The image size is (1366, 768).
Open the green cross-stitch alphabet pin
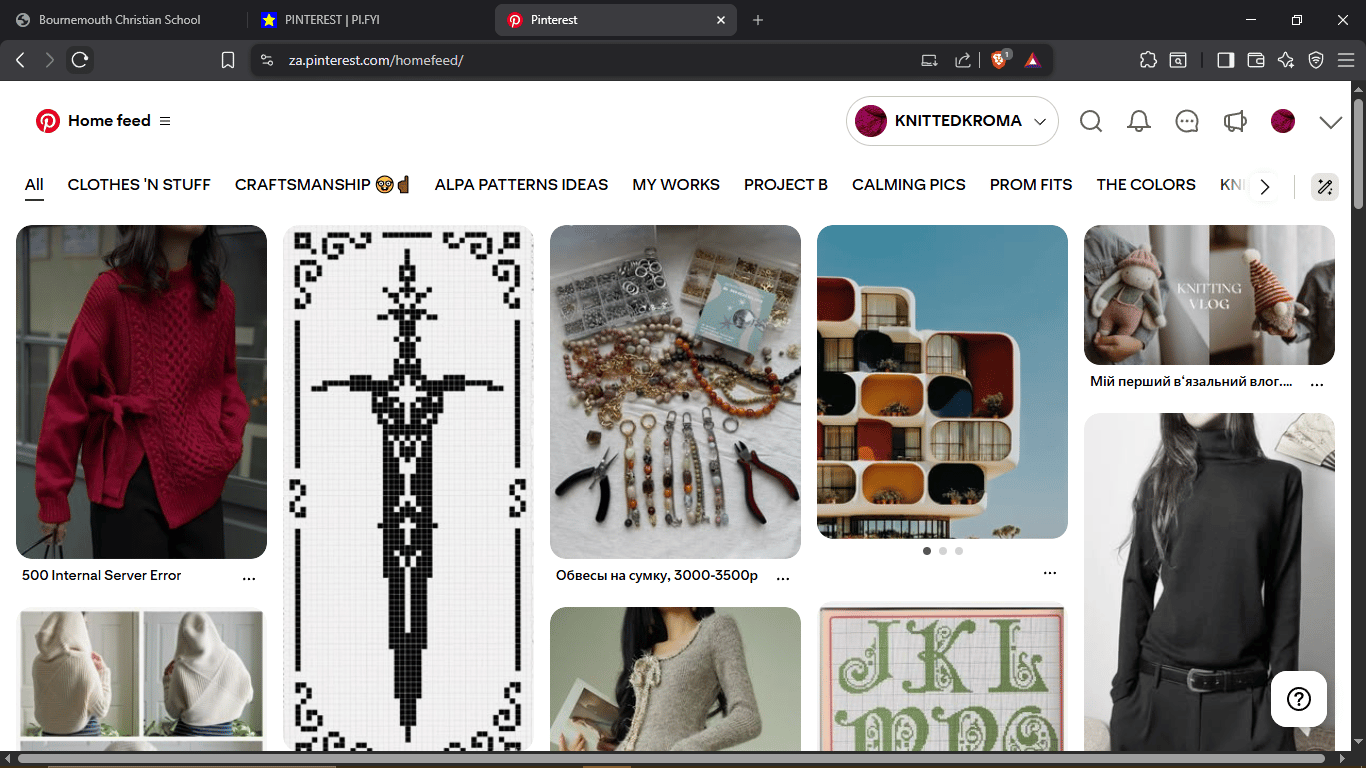(x=942, y=676)
